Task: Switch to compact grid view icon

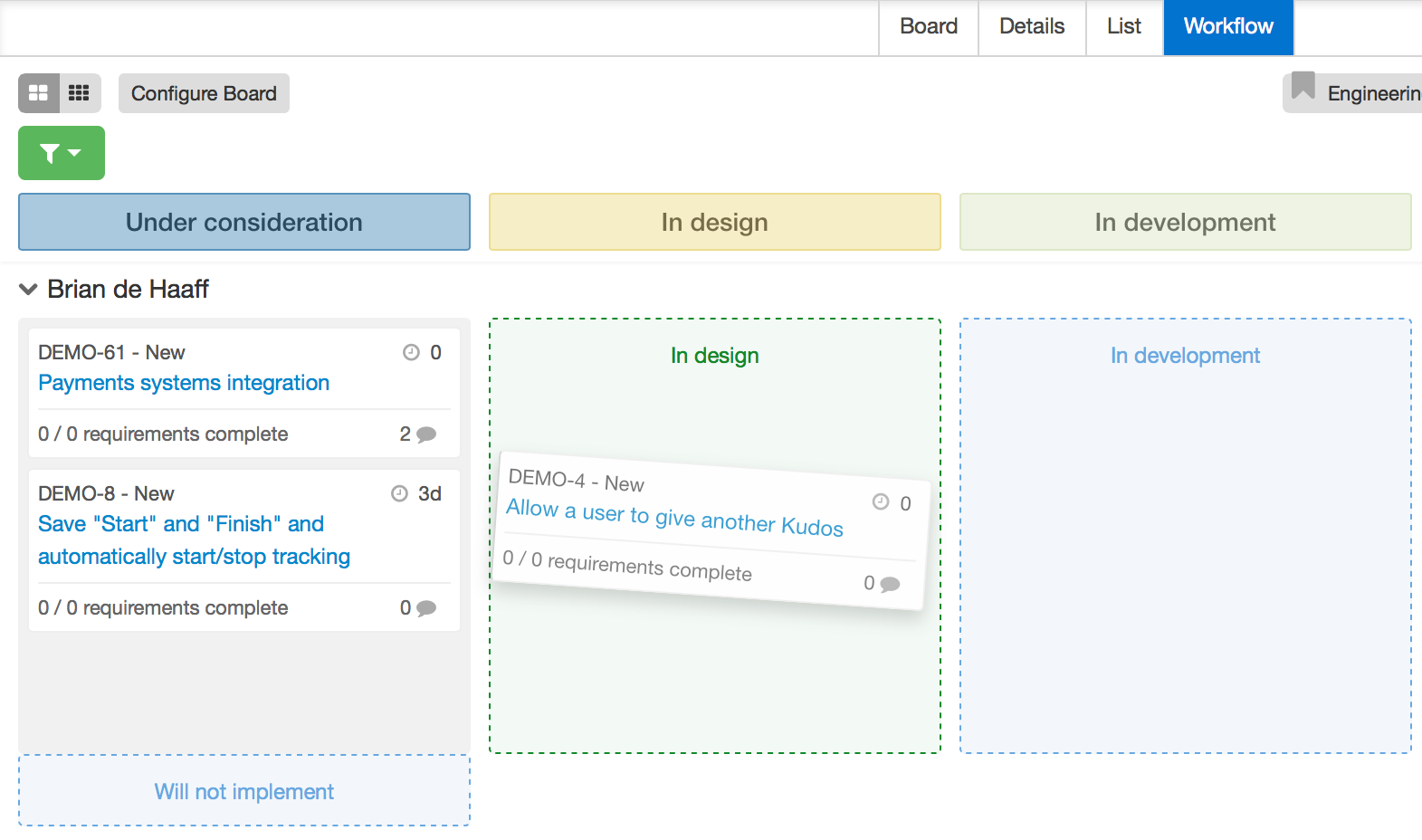Action: [x=80, y=93]
